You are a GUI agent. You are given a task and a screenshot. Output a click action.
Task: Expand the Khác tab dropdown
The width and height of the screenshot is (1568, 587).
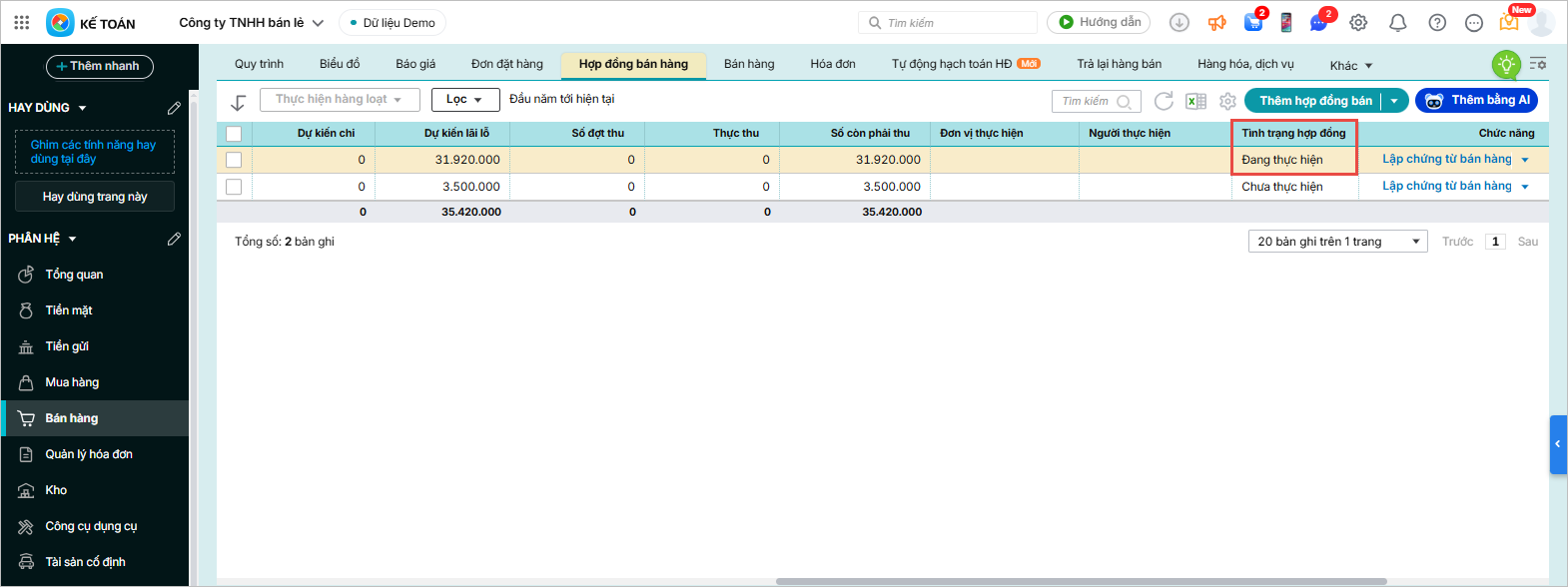tap(1350, 66)
